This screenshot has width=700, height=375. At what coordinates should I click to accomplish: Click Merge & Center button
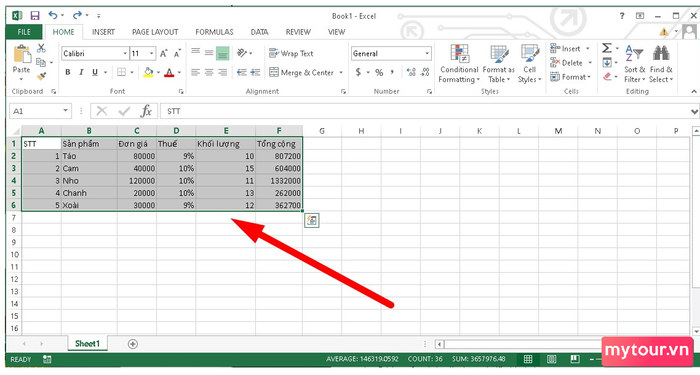click(x=301, y=72)
